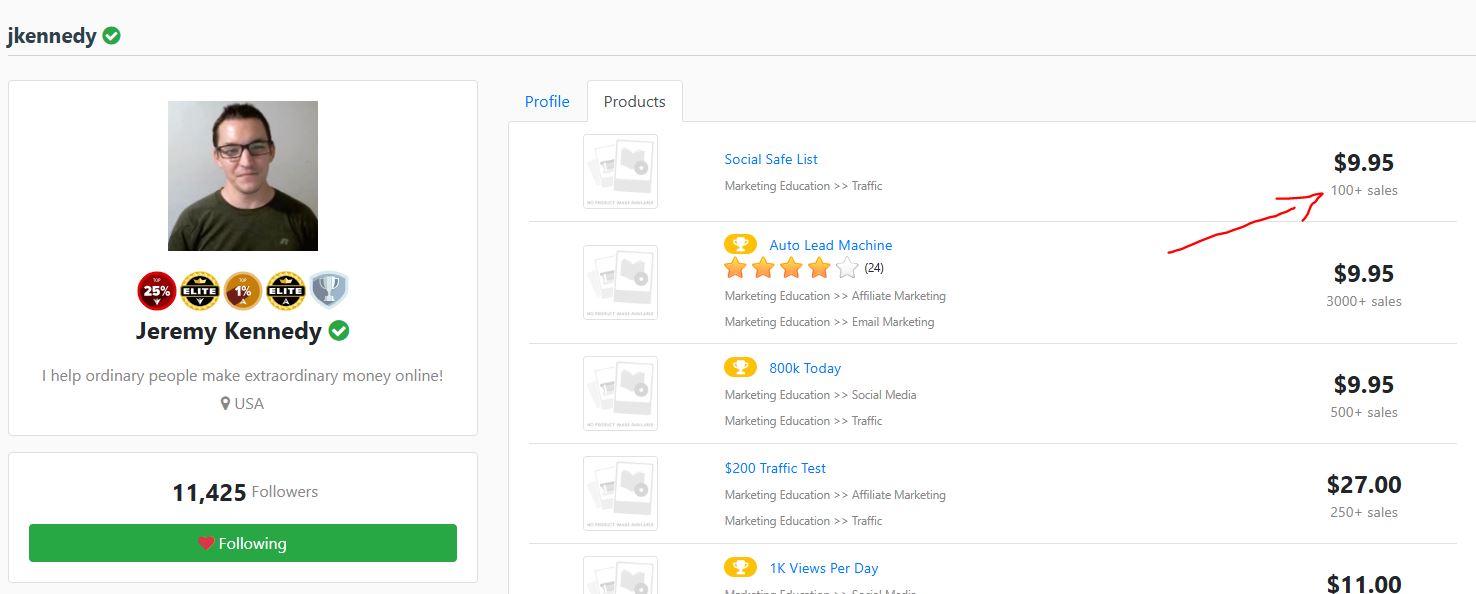Click the $27.00 price
This screenshot has width=1476, height=594.
click(1364, 485)
